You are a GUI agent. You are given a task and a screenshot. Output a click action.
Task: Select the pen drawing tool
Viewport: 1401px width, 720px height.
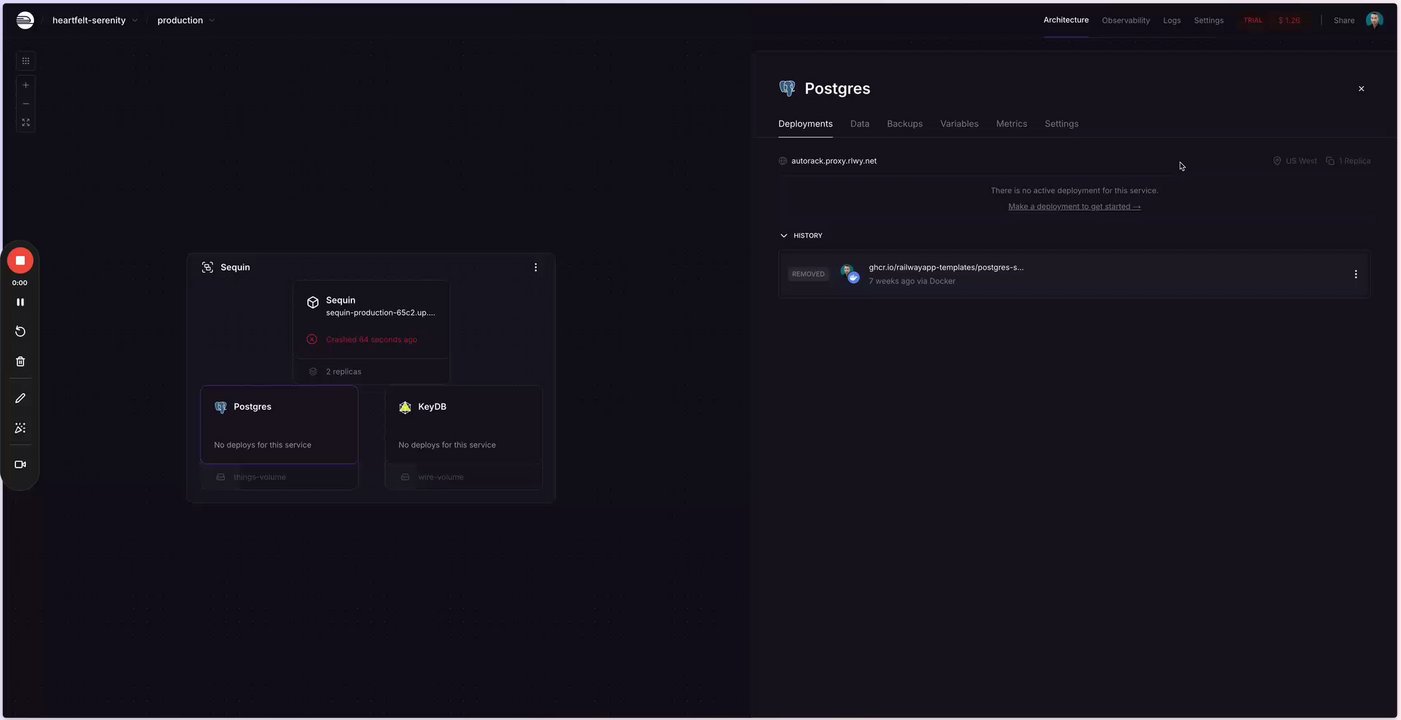click(x=20, y=398)
